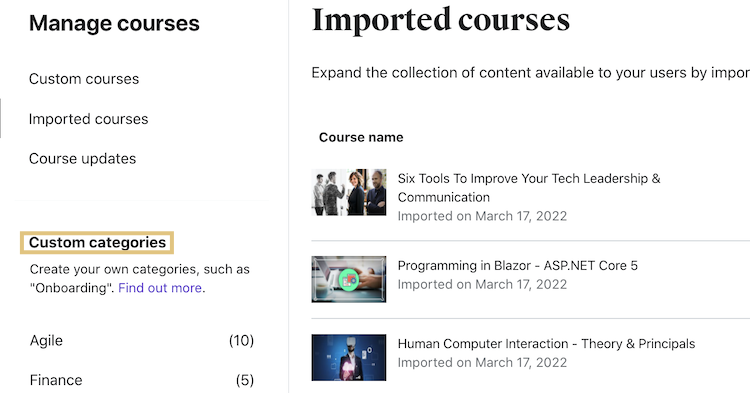Click the Blazor import date text
The image size is (750, 393).
tap(482, 284)
